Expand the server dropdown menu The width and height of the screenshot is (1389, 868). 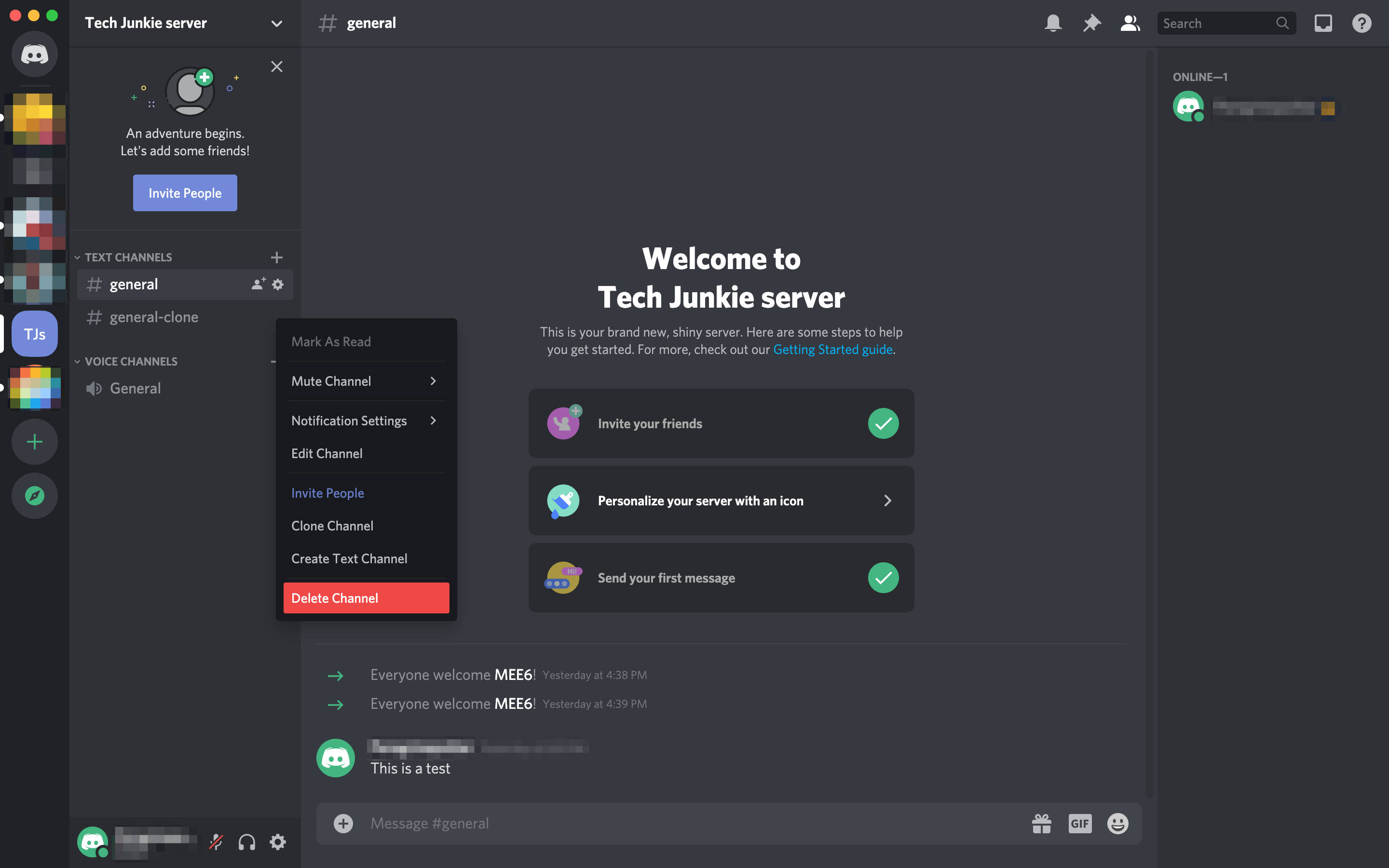[277, 22]
